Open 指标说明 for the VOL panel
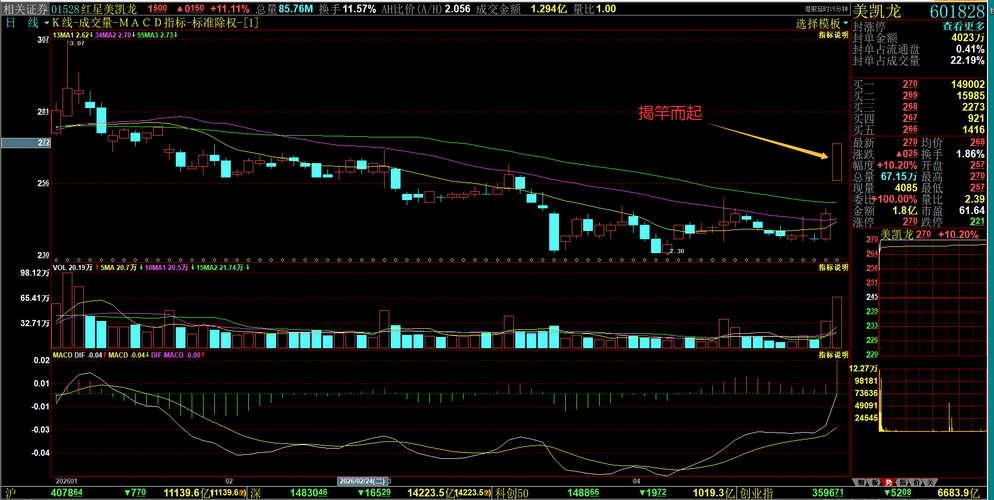The height and width of the screenshot is (500, 994). point(833,268)
